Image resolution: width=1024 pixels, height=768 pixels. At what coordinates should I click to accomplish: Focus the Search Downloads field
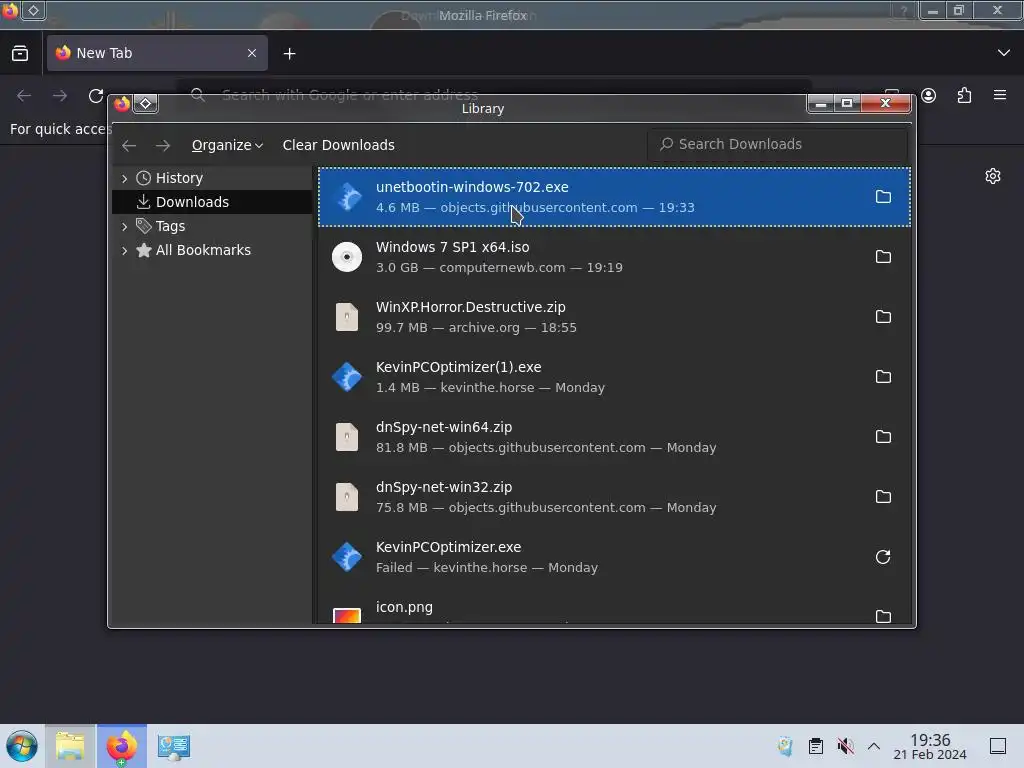(777, 144)
